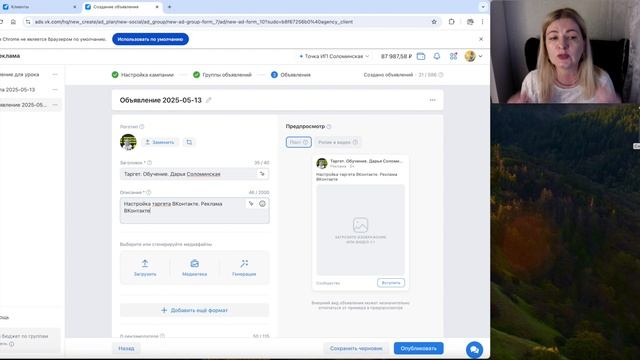Open Chrome three-dot menu
Image resolution: width=640 pixels, height=360 pixels.
[x=482, y=22]
